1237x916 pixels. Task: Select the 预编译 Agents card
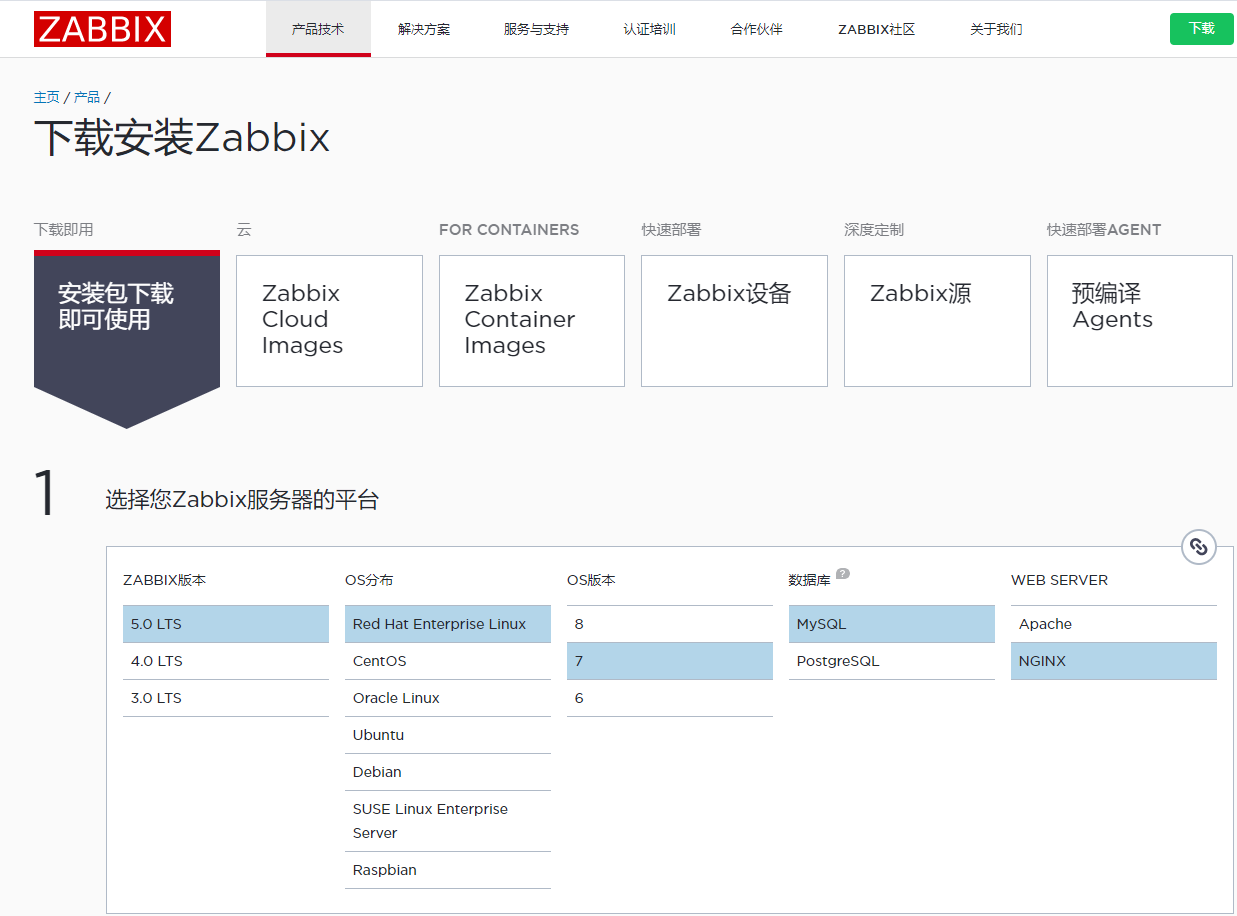click(1140, 321)
